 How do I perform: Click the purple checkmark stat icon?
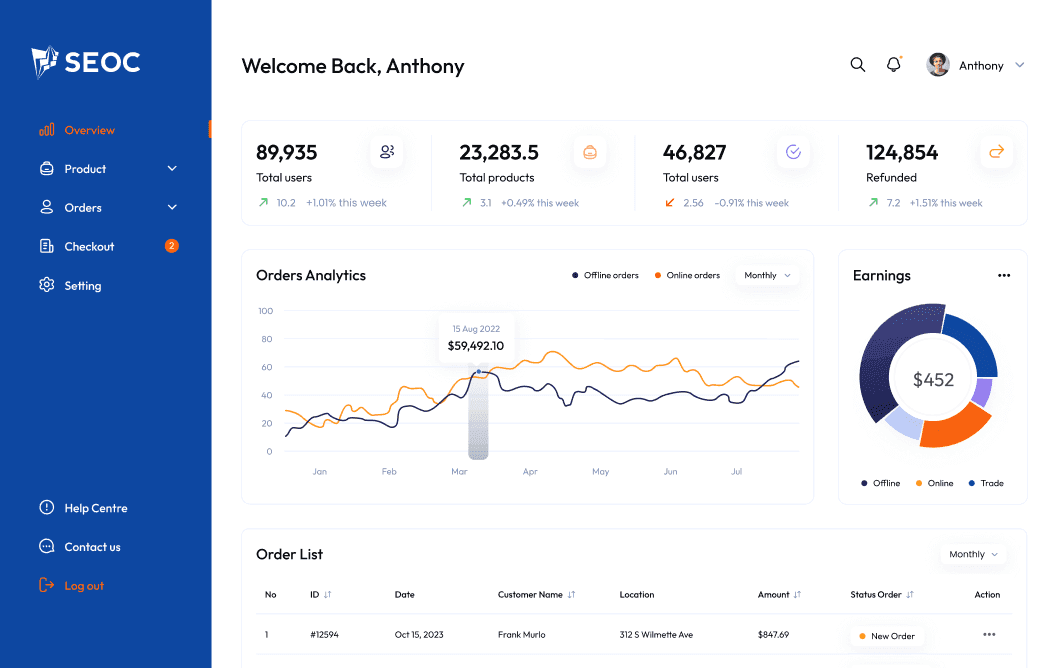pyautogui.click(x=793, y=152)
